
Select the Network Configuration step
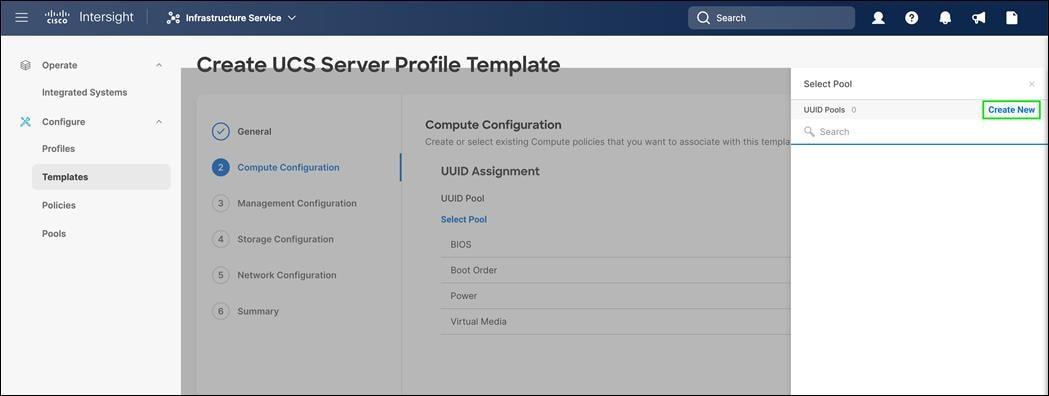(x=274, y=275)
